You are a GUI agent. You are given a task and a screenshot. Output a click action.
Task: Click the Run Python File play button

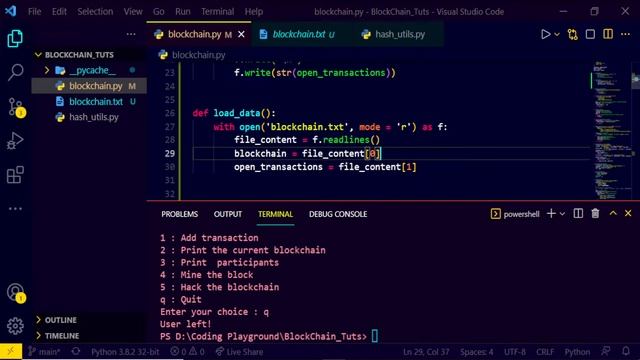(545, 34)
